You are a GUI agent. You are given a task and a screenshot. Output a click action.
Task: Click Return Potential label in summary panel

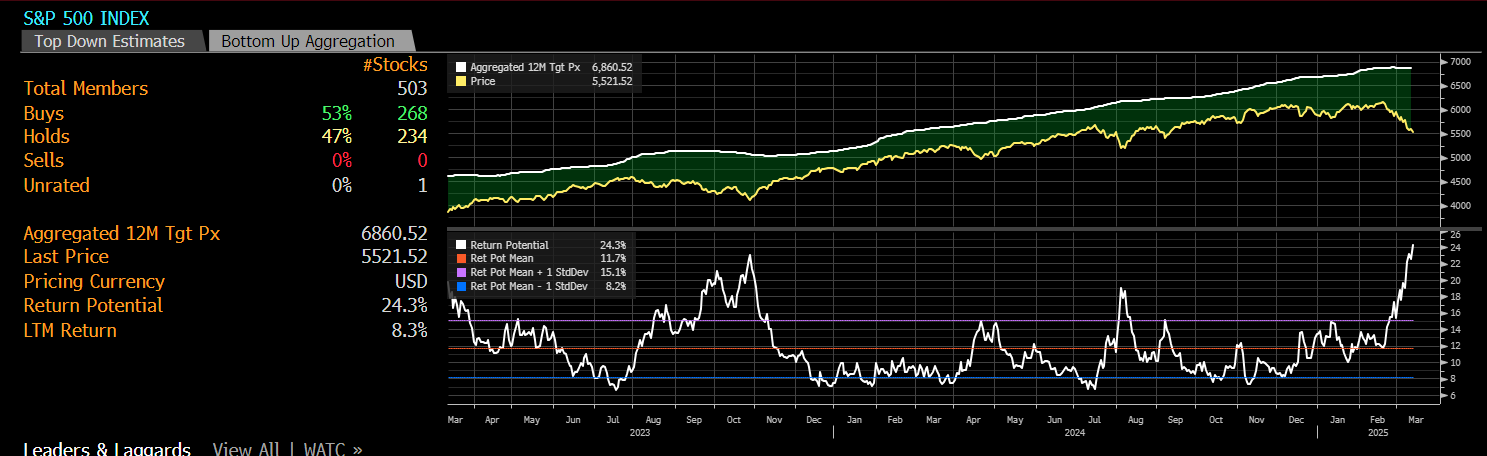(93, 306)
